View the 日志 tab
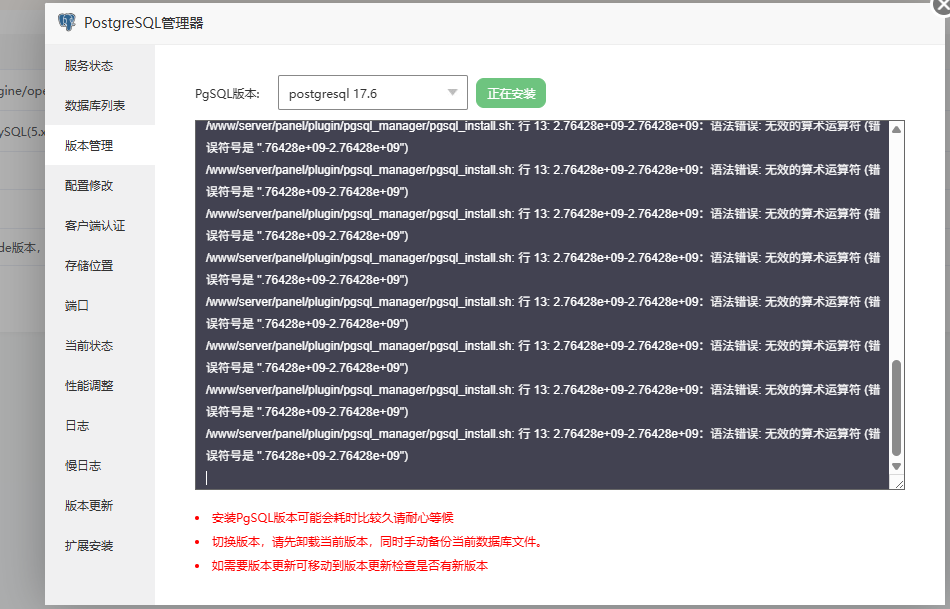 pos(100,425)
